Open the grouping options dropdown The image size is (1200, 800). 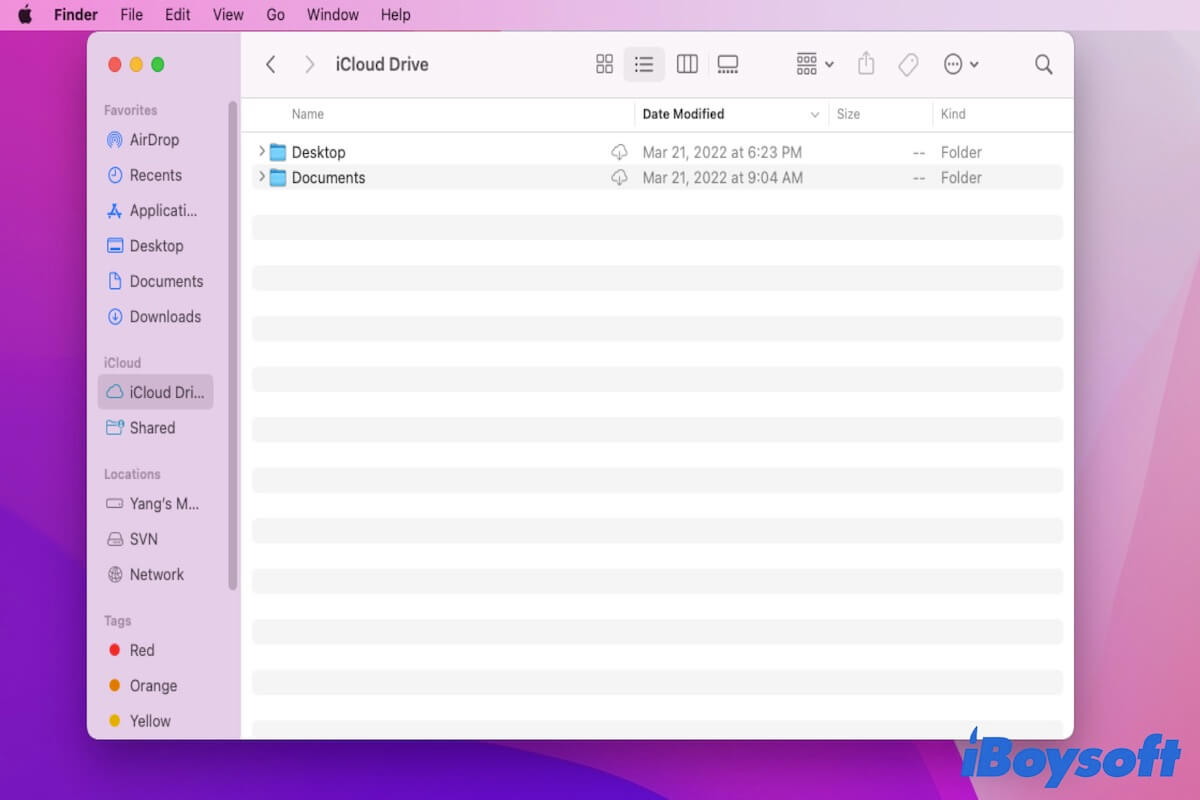tap(812, 64)
